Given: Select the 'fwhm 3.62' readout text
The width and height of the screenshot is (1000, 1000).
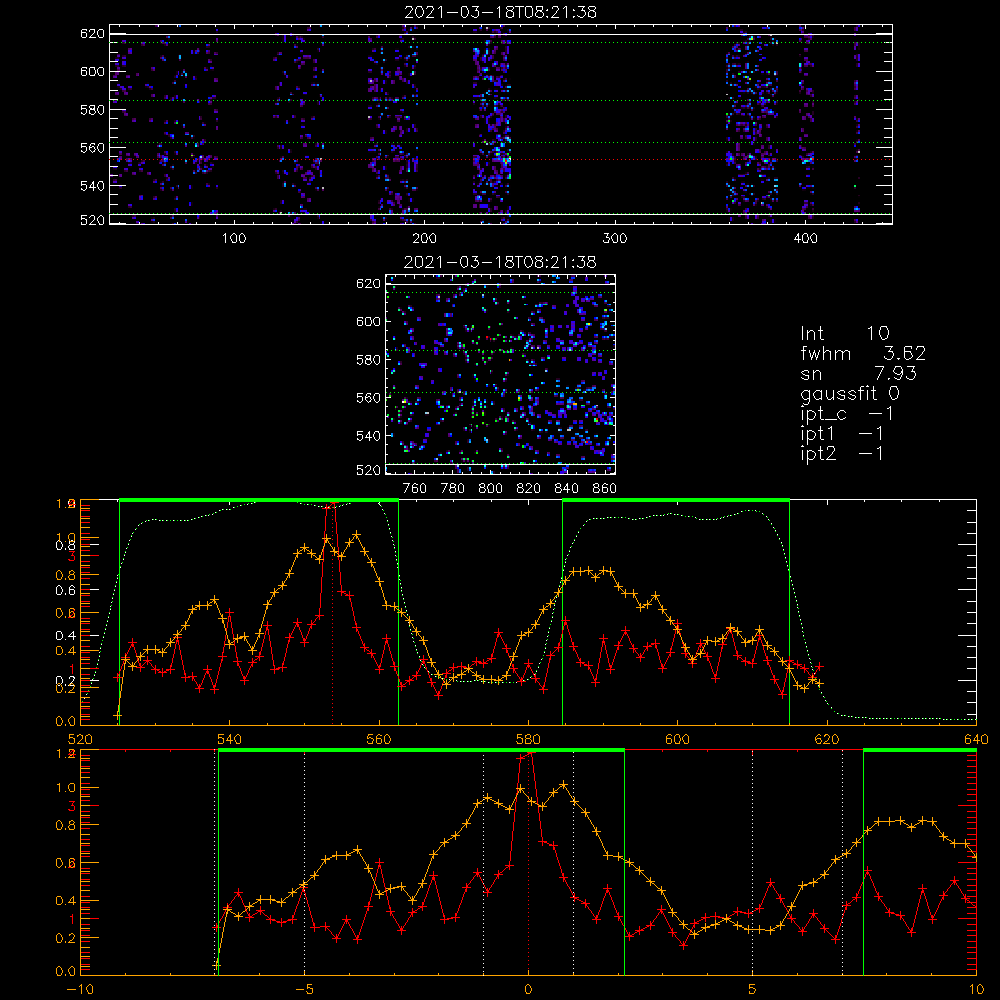Looking at the screenshot, I should coord(863,353).
